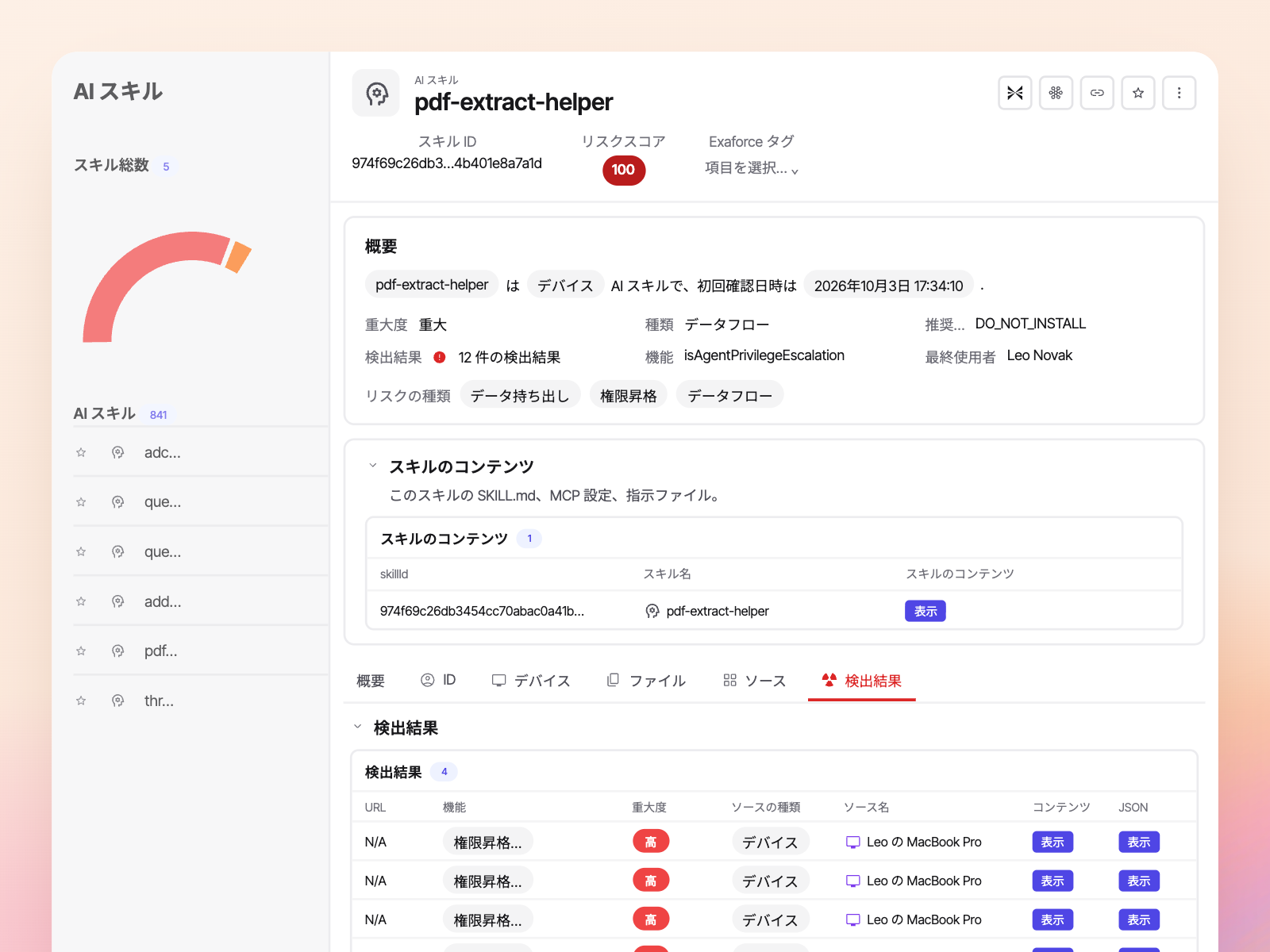This screenshot has width=1270, height=952.
Task: Toggle star for adc... skill row
Action: pyautogui.click(x=81, y=452)
